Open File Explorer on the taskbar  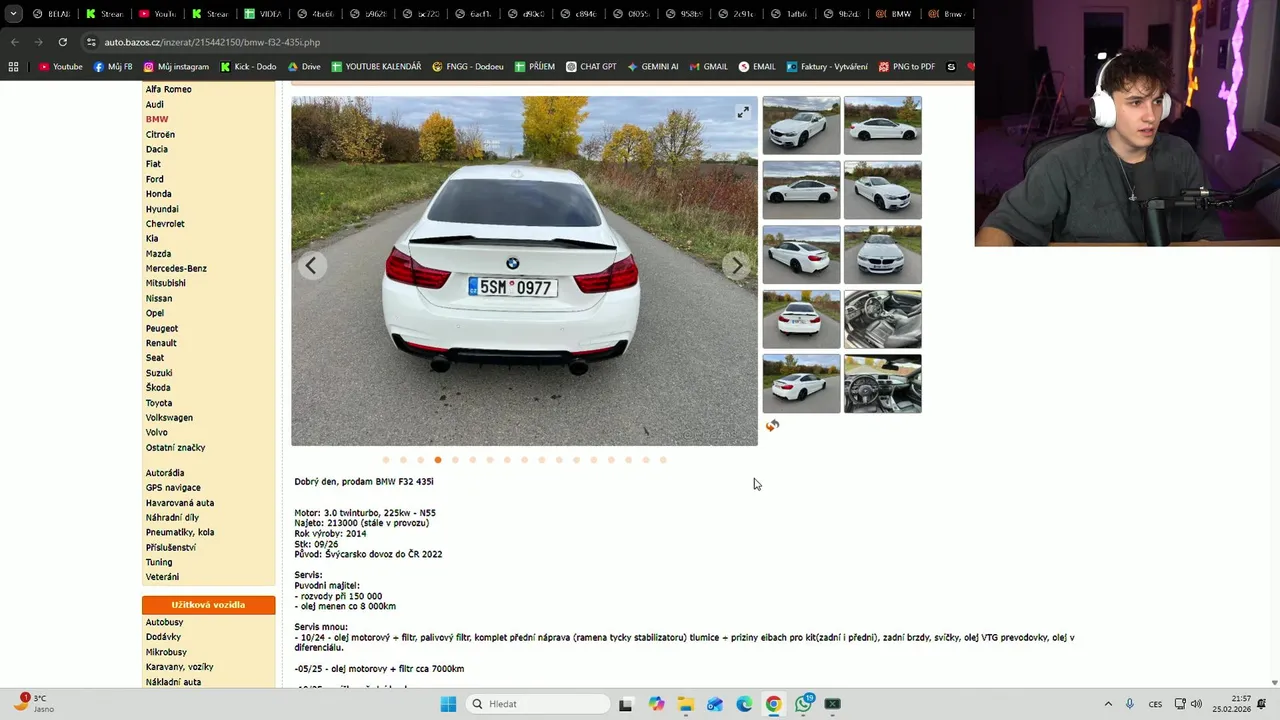685,704
